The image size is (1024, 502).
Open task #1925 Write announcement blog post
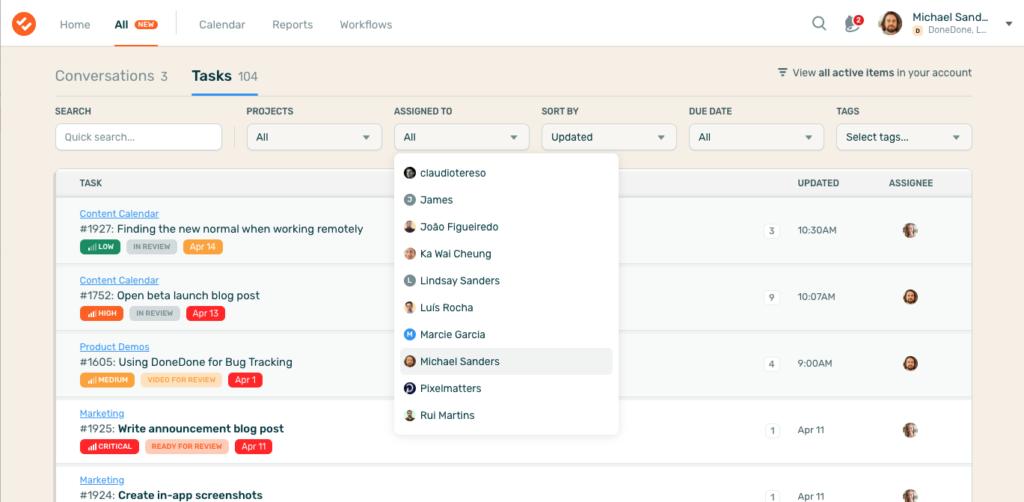tap(182, 429)
